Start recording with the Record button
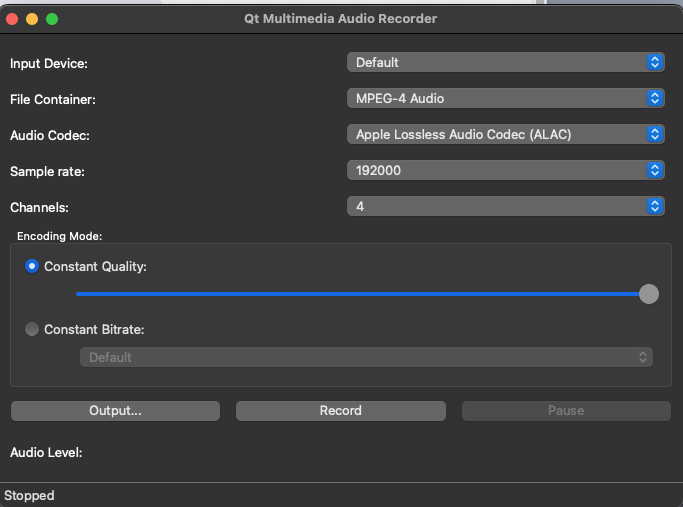The image size is (683, 507). (341, 411)
